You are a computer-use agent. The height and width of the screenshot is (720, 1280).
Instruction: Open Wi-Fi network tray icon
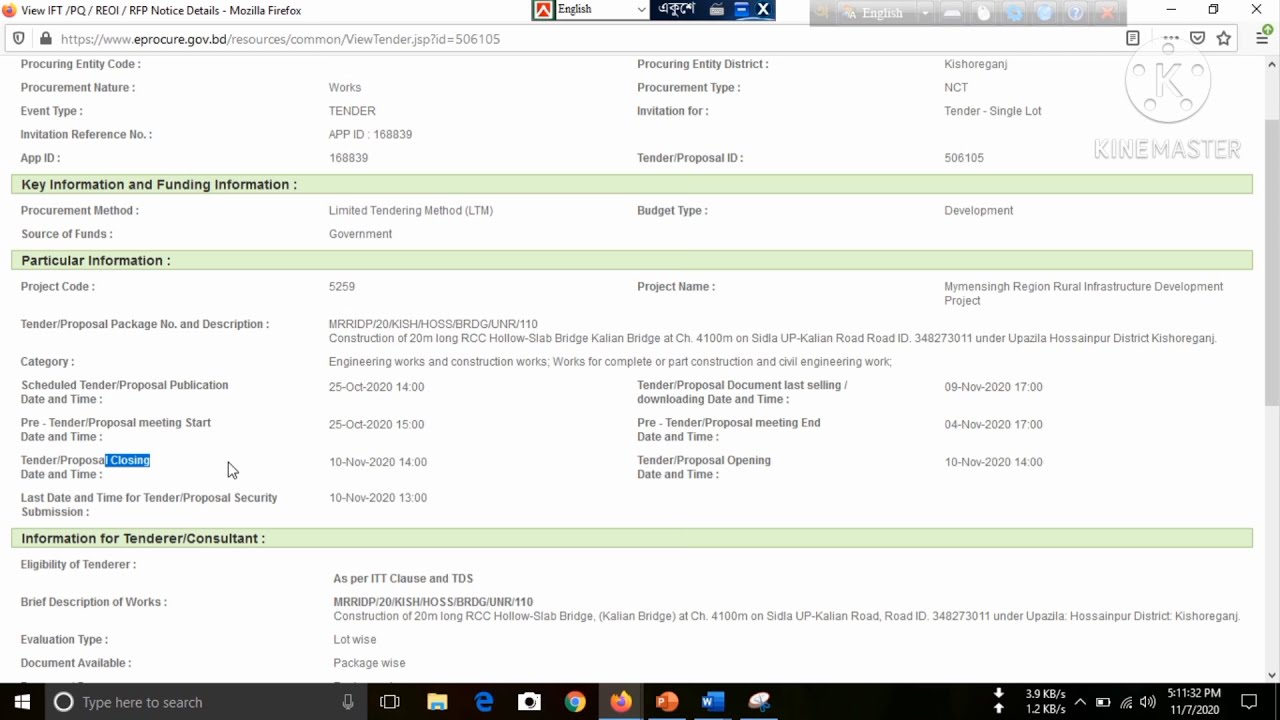click(x=1126, y=702)
